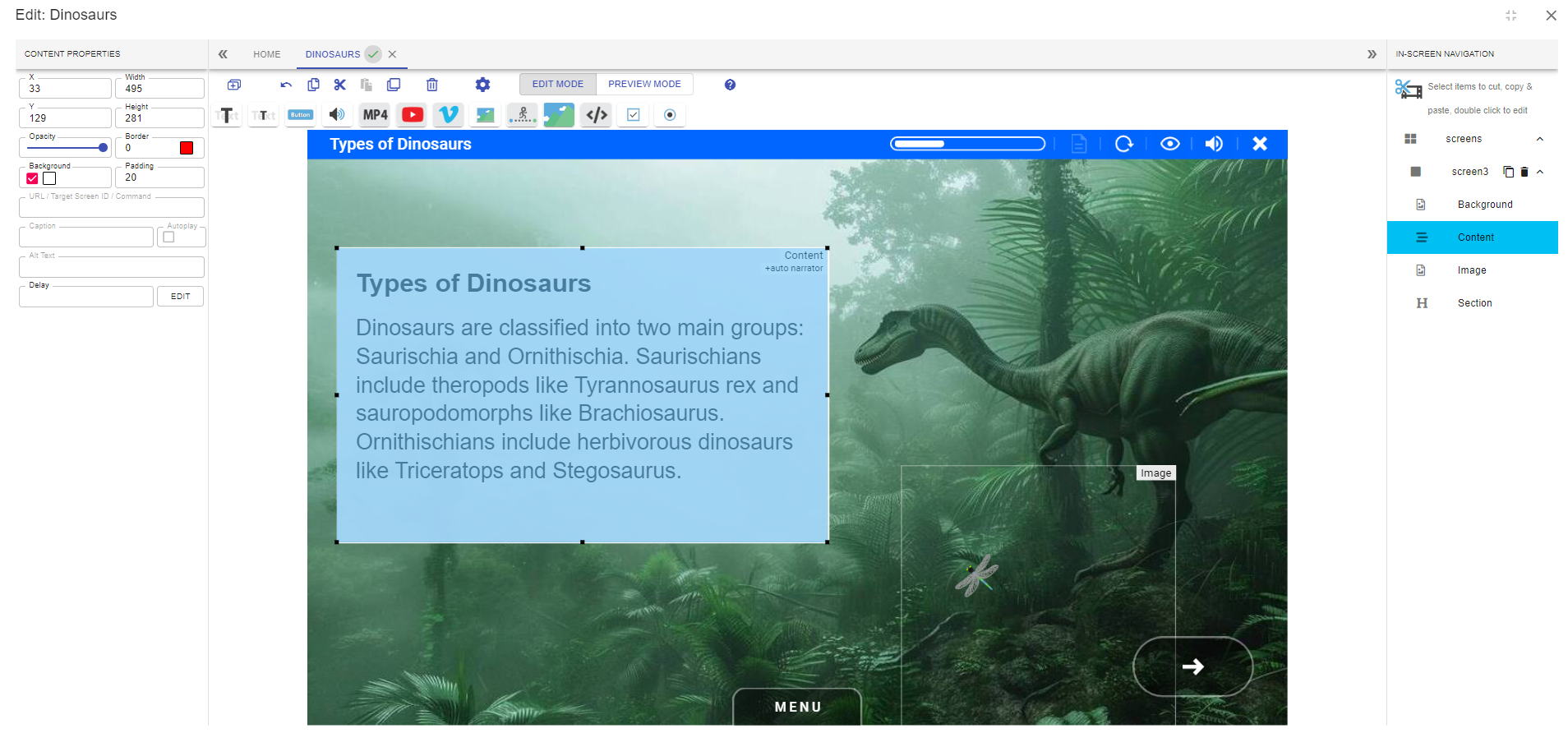Click the MENU button on the slide
The height and width of the screenshot is (733, 1568).
click(x=797, y=707)
